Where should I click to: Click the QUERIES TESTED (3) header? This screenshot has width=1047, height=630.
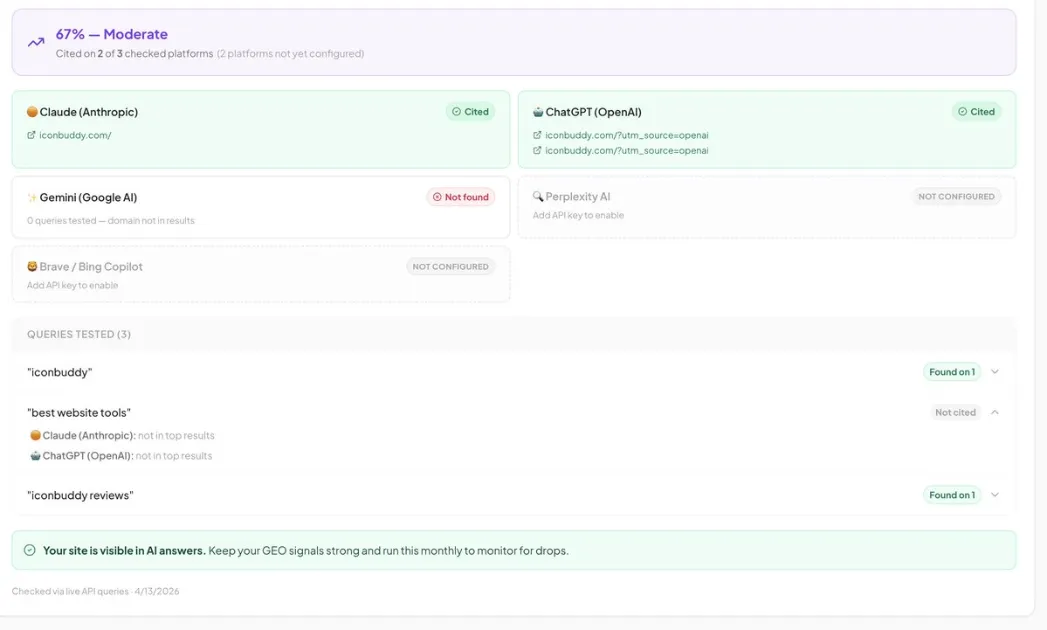[x=79, y=334]
